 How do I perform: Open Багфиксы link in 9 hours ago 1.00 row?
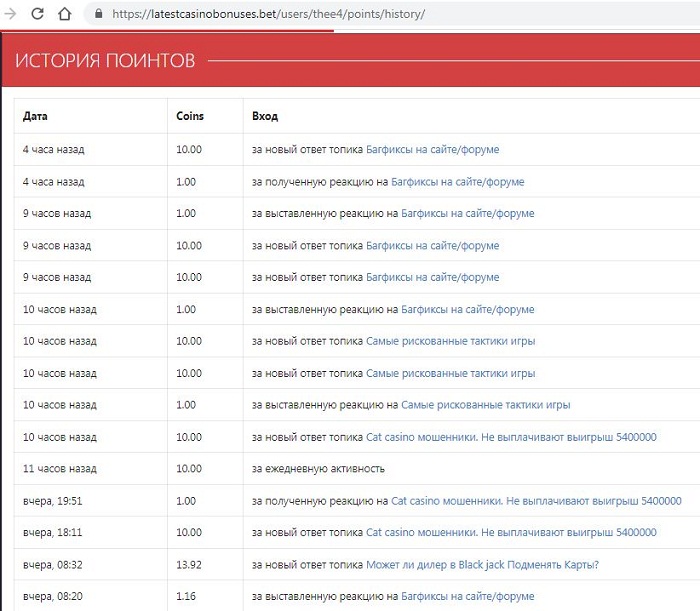[x=468, y=213]
